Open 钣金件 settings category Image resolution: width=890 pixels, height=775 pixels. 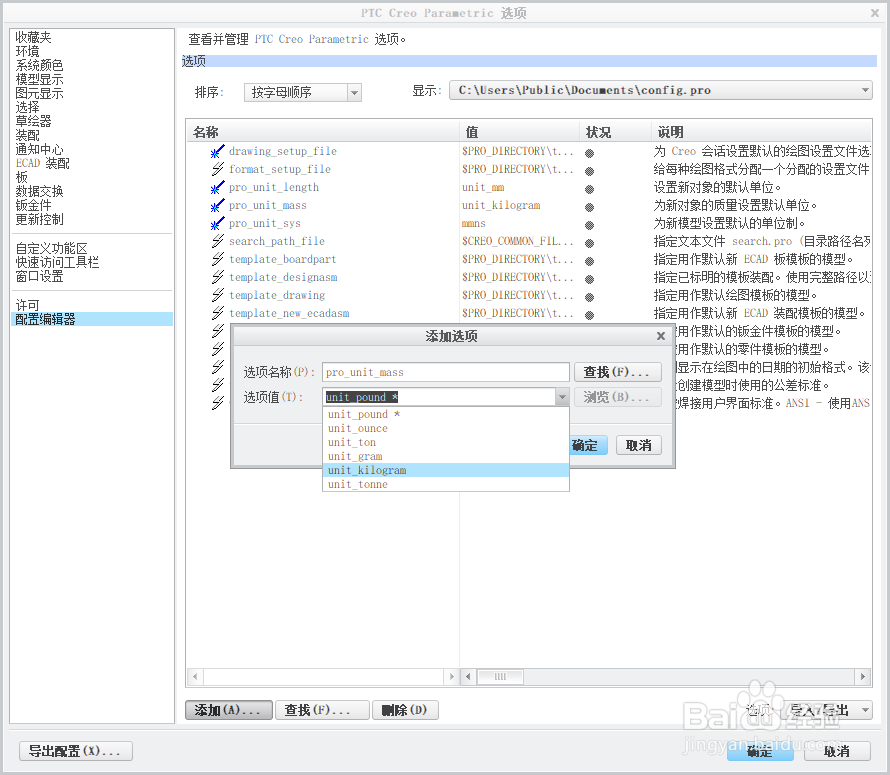[x=33, y=205]
